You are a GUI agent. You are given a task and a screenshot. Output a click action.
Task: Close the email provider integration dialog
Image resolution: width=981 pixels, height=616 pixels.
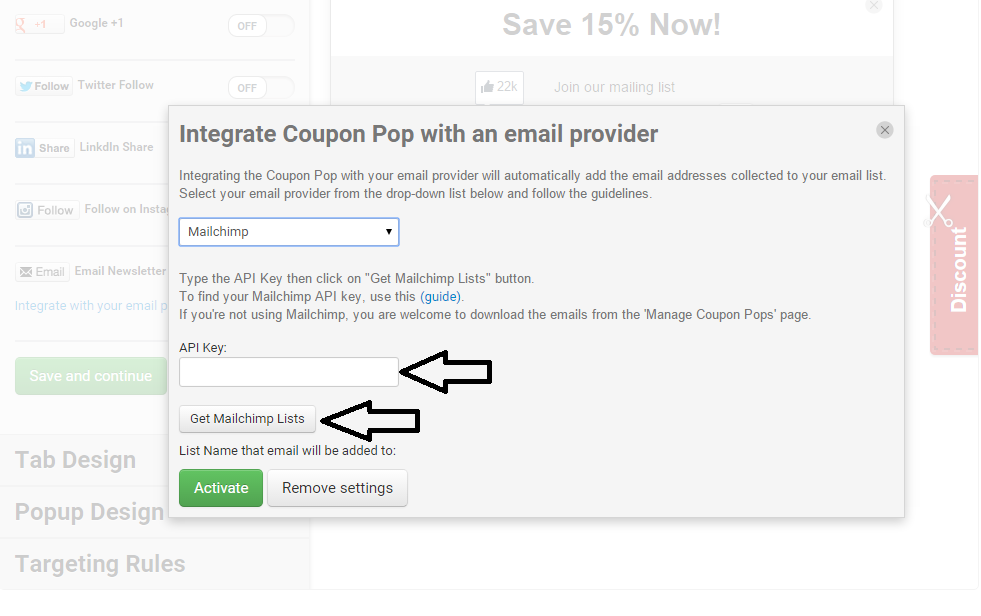tap(884, 130)
